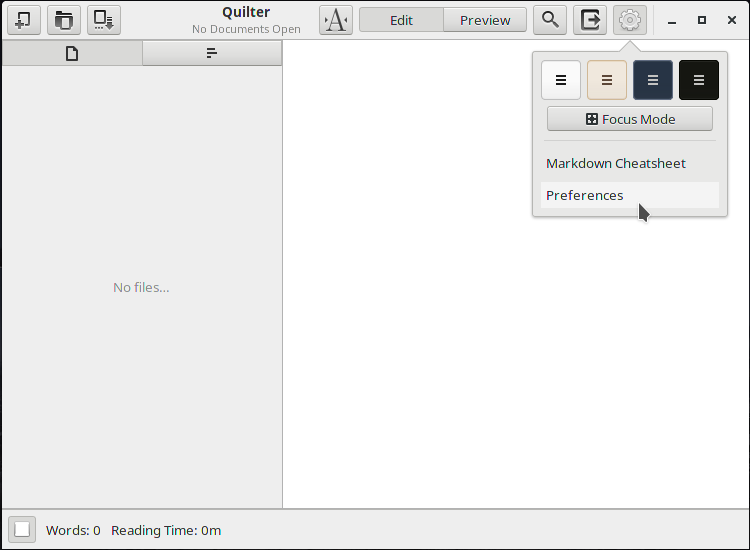Close the settings gear menu
The height and width of the screenshot is (550, 750).
[629, 20]
